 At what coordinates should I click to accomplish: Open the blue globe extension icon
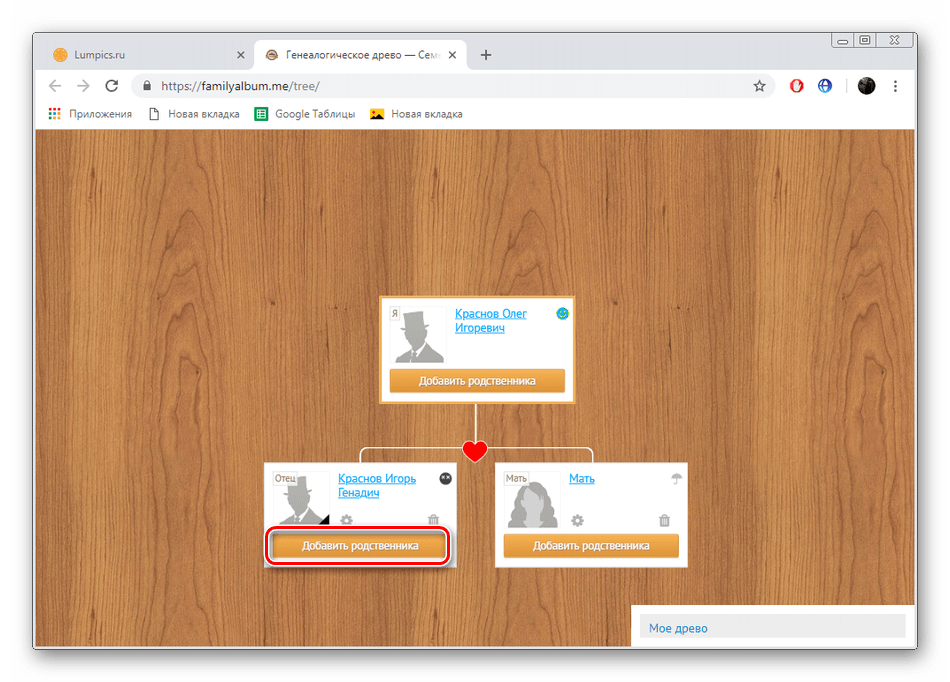click(825, 86)
